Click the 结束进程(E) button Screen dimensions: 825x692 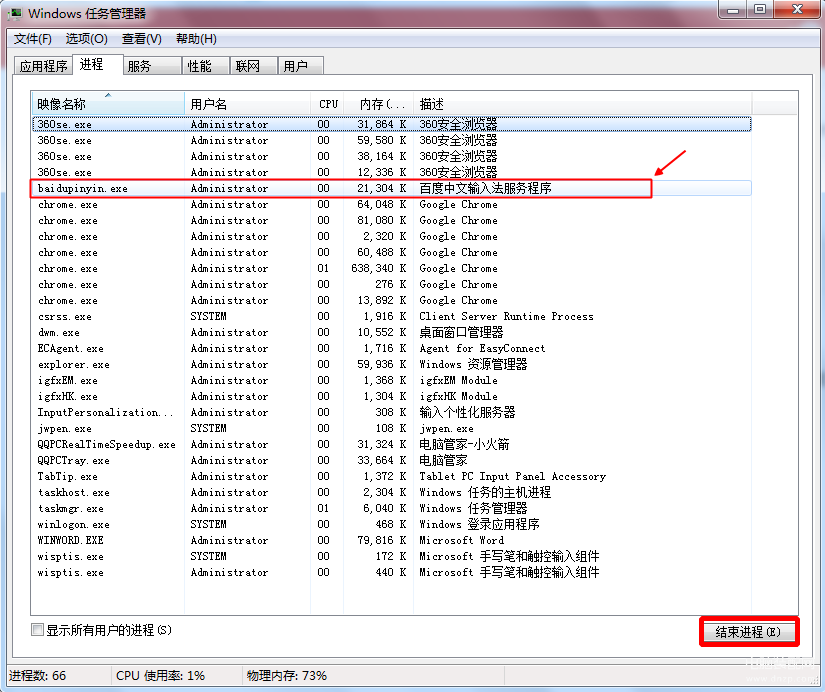749,632
